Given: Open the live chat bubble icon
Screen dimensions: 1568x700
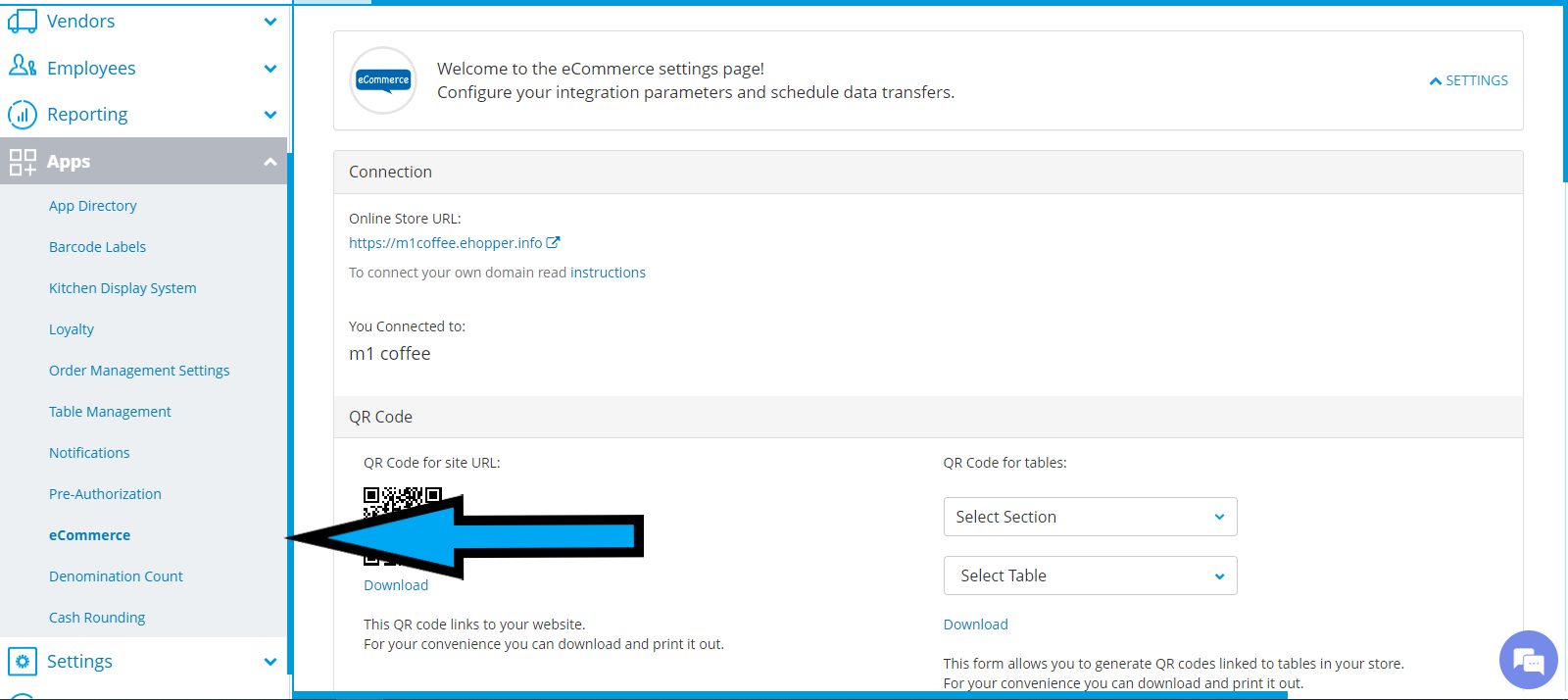Looking at the screenshot, I should click(x=1529, y=660).
